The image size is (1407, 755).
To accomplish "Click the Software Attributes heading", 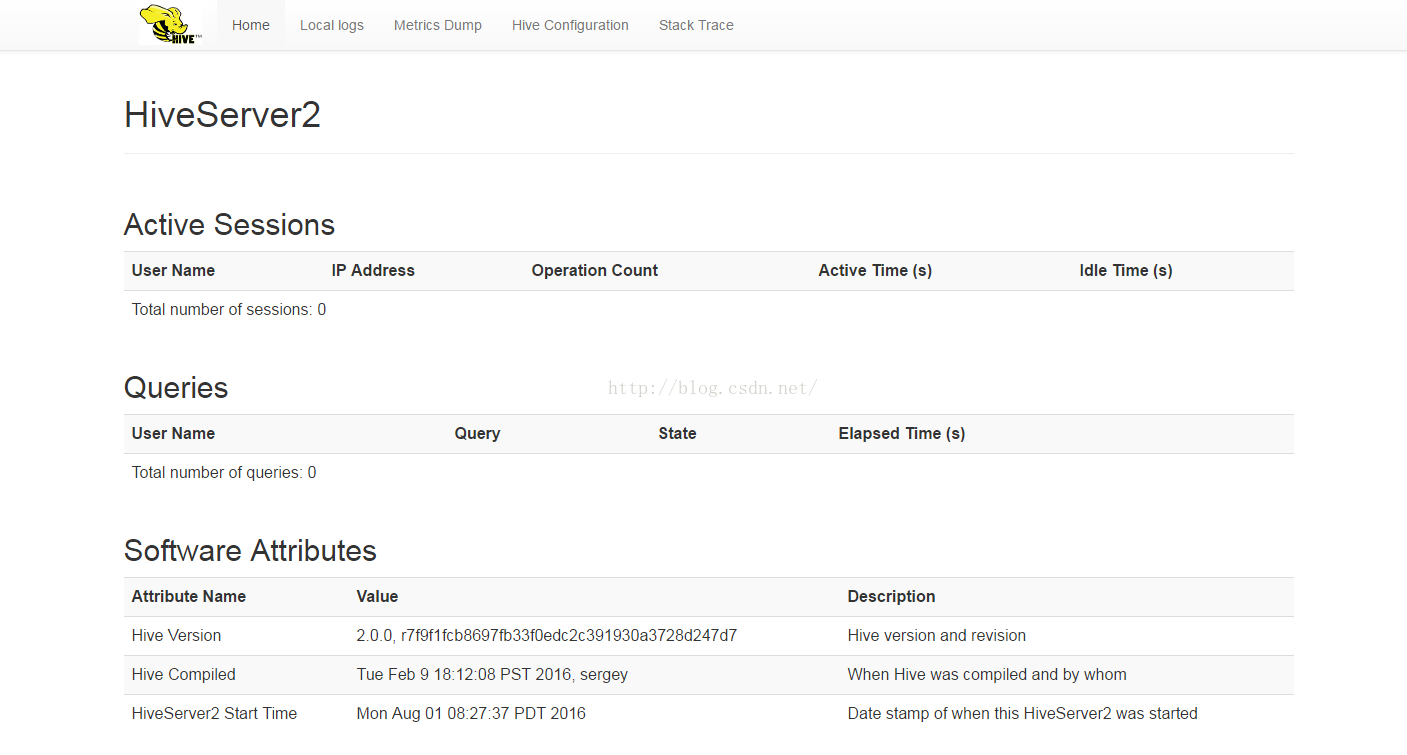I will click(x=250, y=551).
